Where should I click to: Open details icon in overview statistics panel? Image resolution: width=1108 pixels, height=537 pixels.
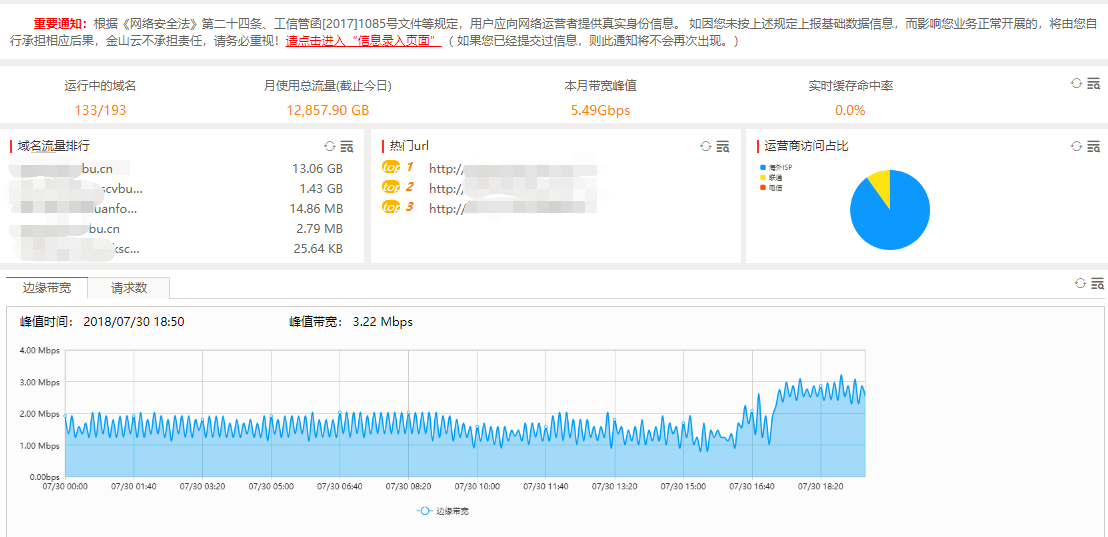pos(1093,84)
